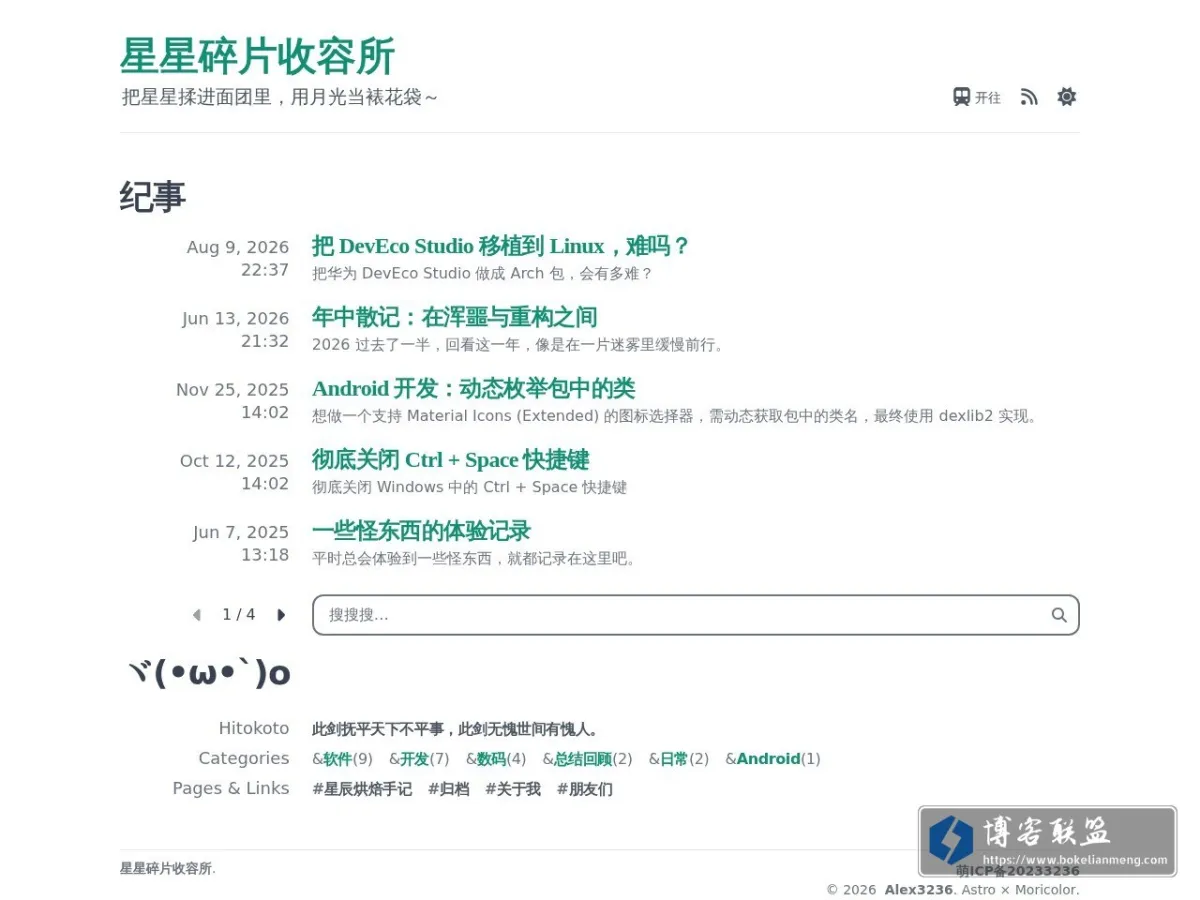Click the date Jun 7, 2025
The height and width of the screenshot is (900, 1200).
click(x=241, y=531)
